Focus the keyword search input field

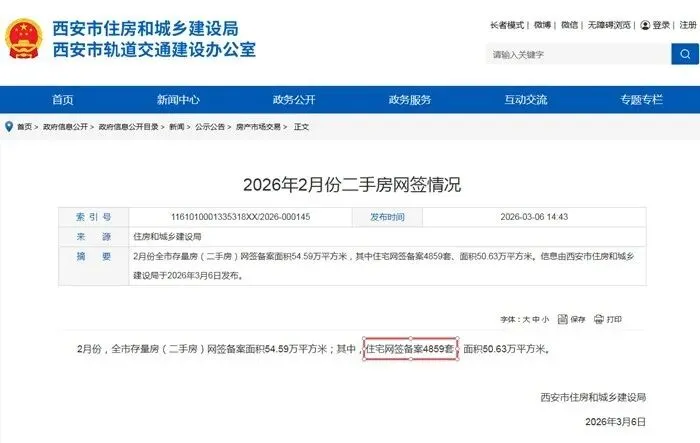pyautogui.click(x=579, y=54)
